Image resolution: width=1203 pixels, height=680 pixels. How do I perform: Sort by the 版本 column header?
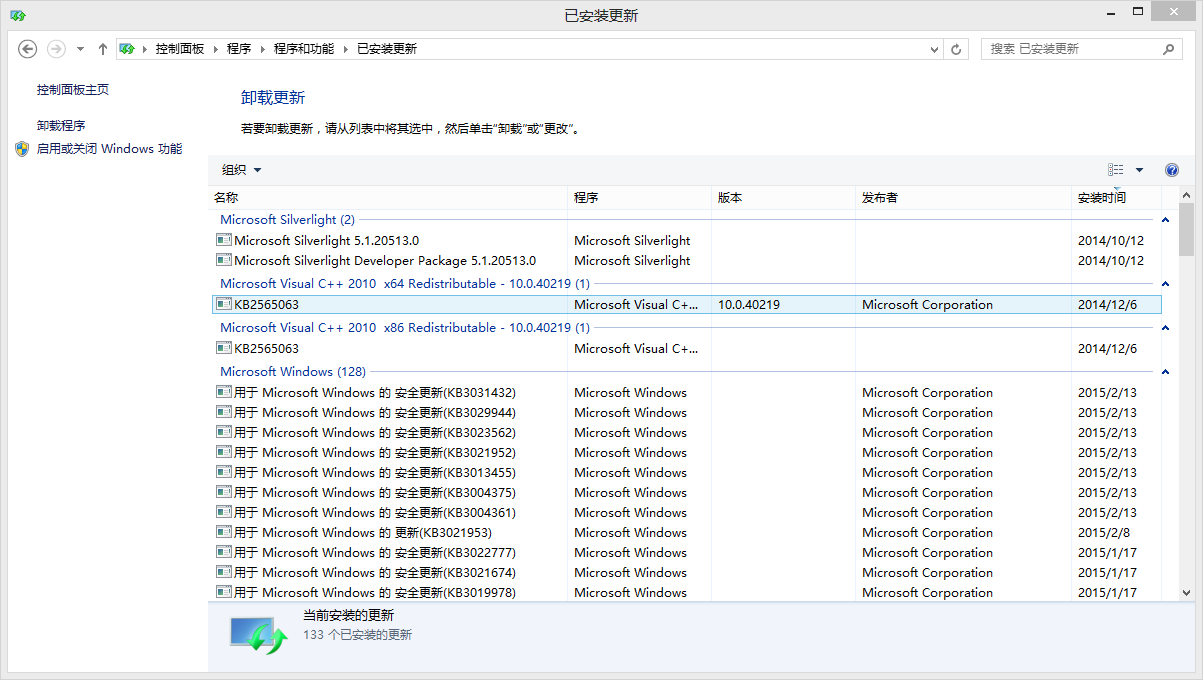pos(783,197)
